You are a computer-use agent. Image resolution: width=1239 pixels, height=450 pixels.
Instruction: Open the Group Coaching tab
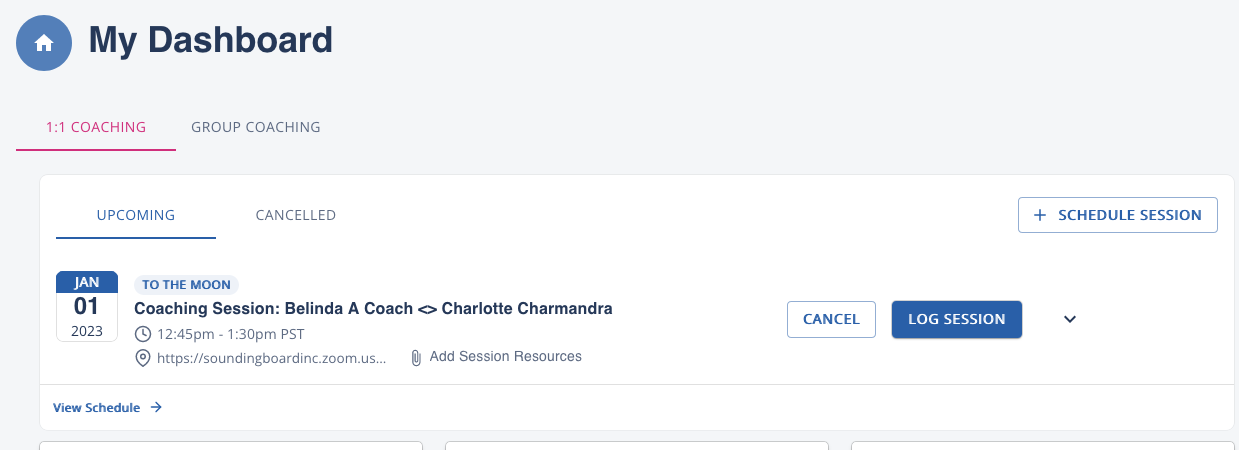point(256,128)
